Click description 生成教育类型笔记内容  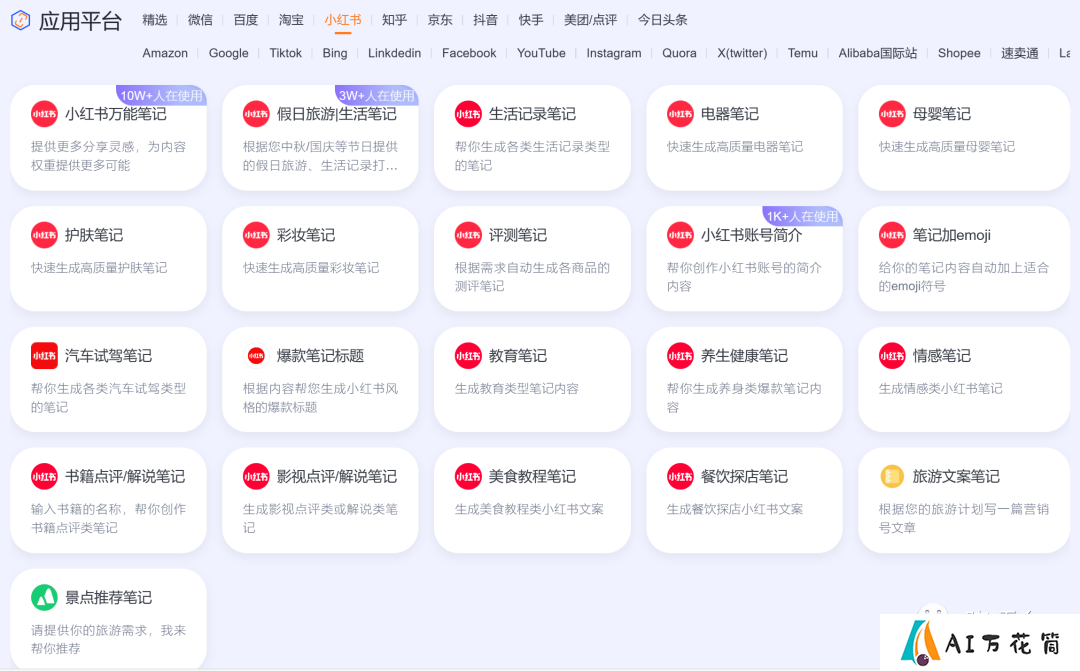pos(517,389)
